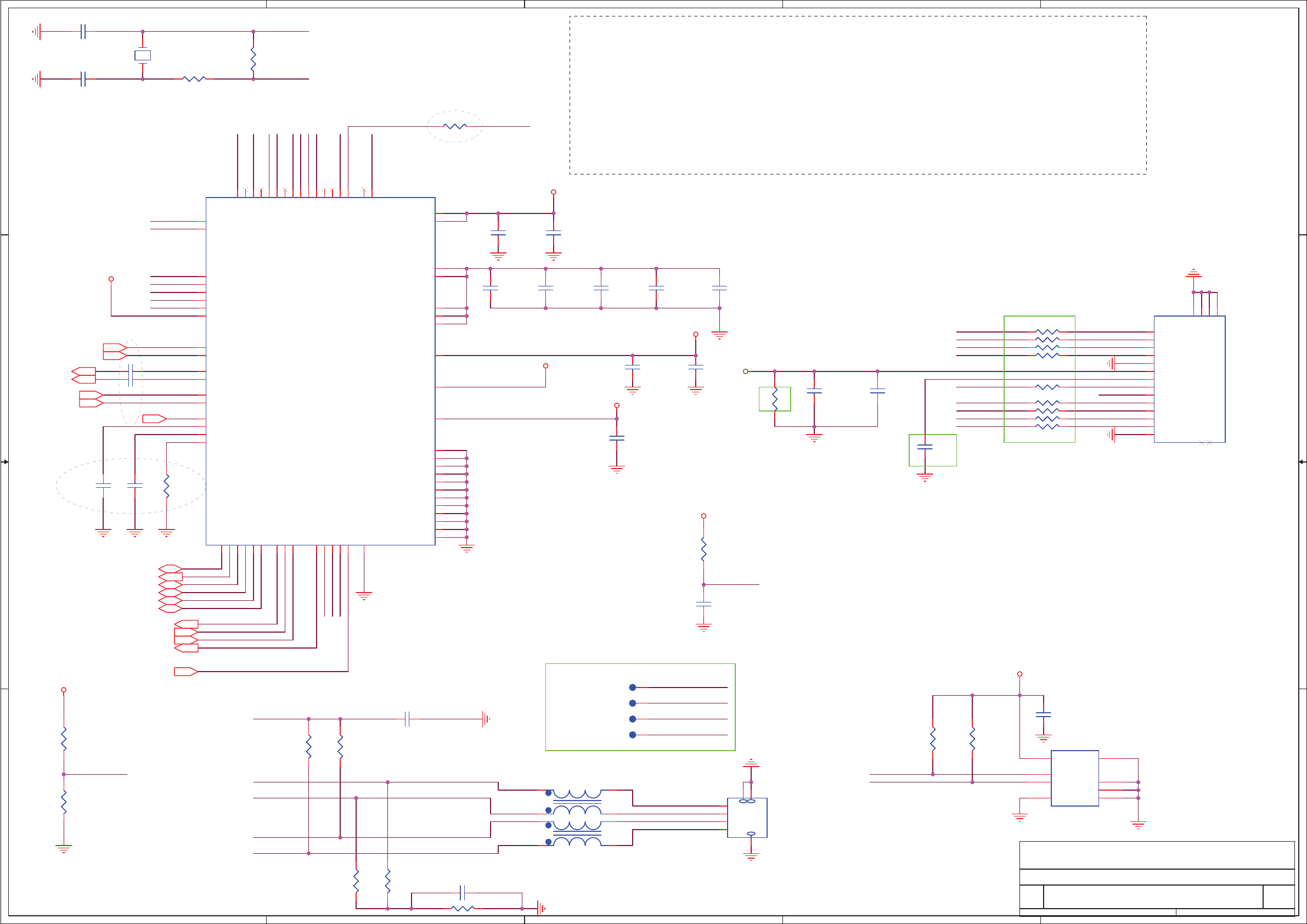
Task: Click inside the large central IC rectangle
Action: point(320,371)
